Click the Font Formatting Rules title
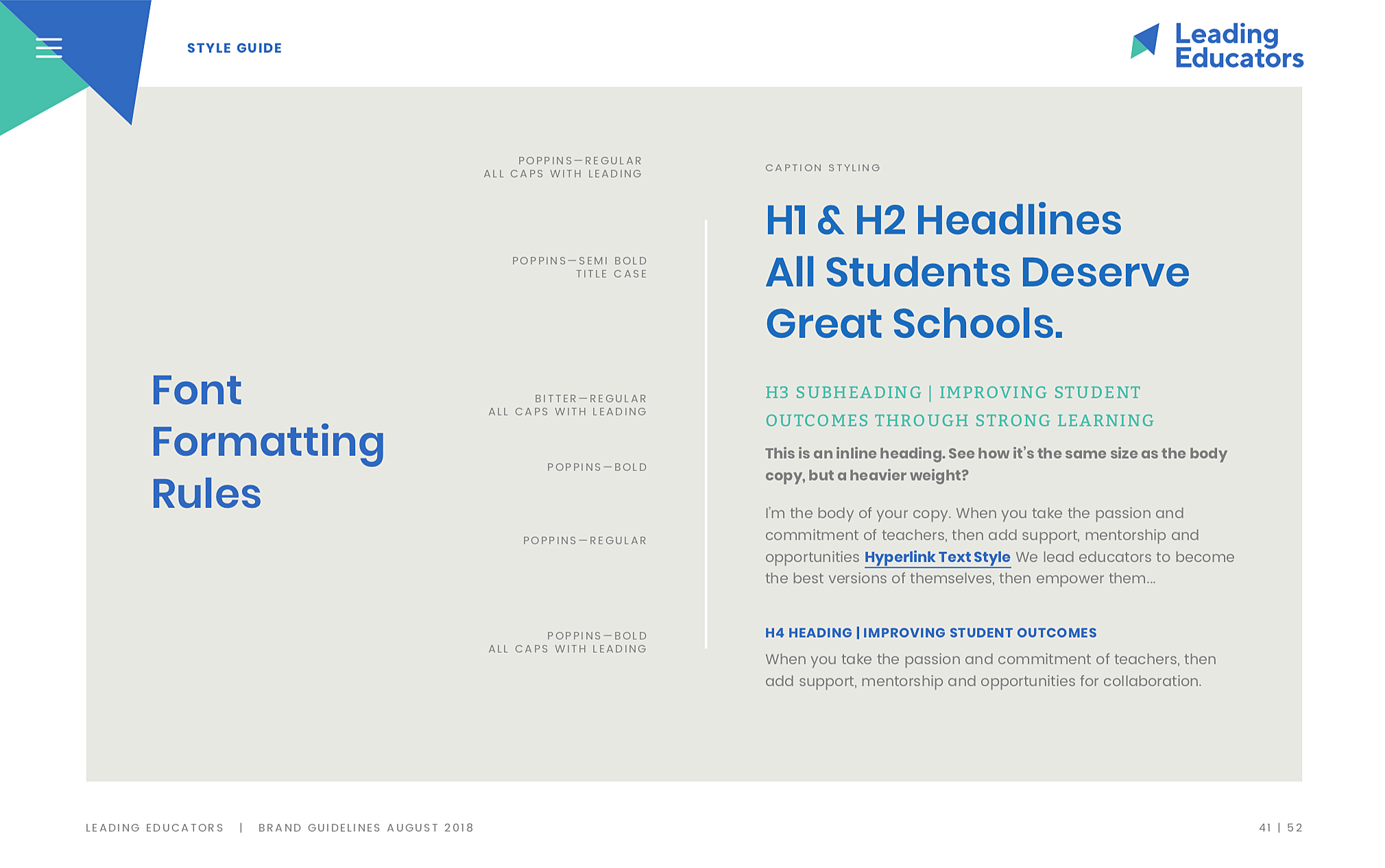 (267, 441)
